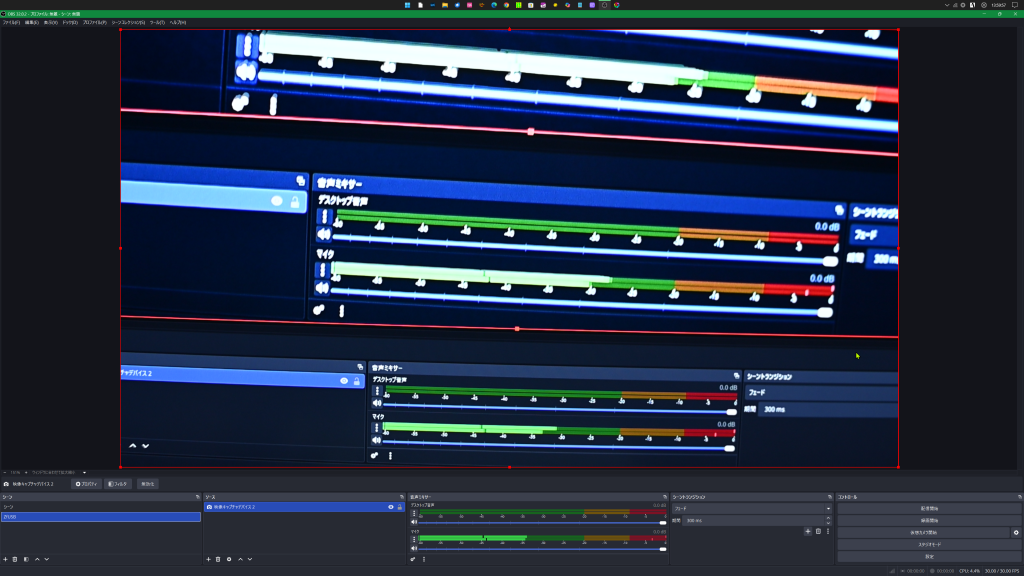Add a scene transition with plus icon

pyautogui.click(x=807, y=531)
